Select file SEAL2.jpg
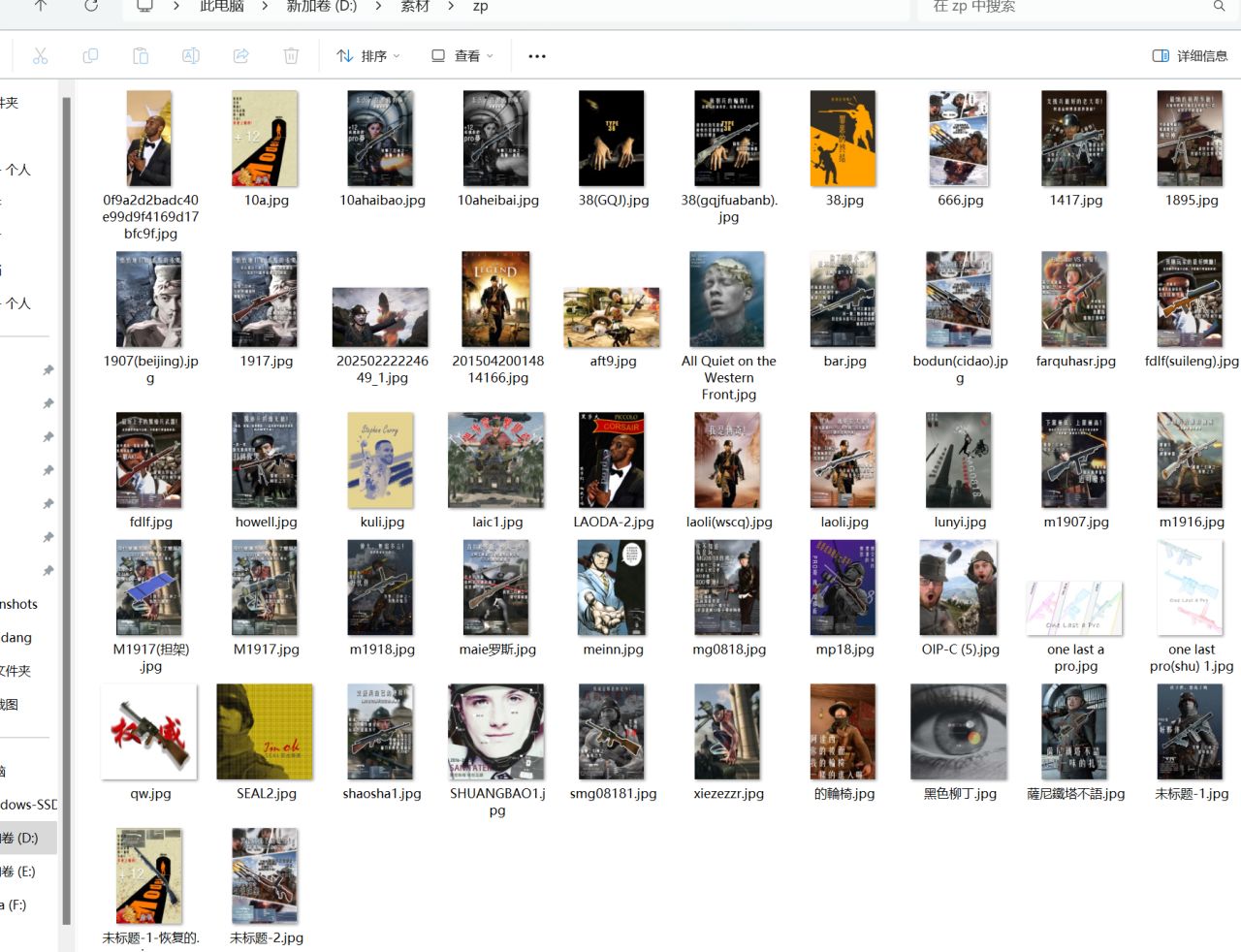Image resolution: width=1241 pixels, height=952 pixels. pyautogui.click(x=266, y=743)
